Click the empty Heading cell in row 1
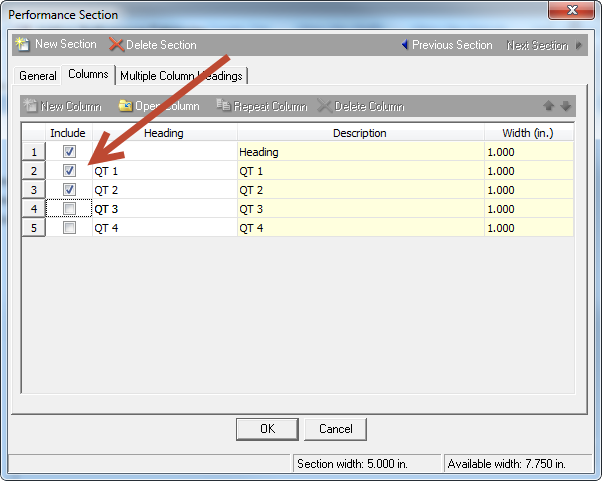Viewport: 602px width, 481px height. pos(165,152)
